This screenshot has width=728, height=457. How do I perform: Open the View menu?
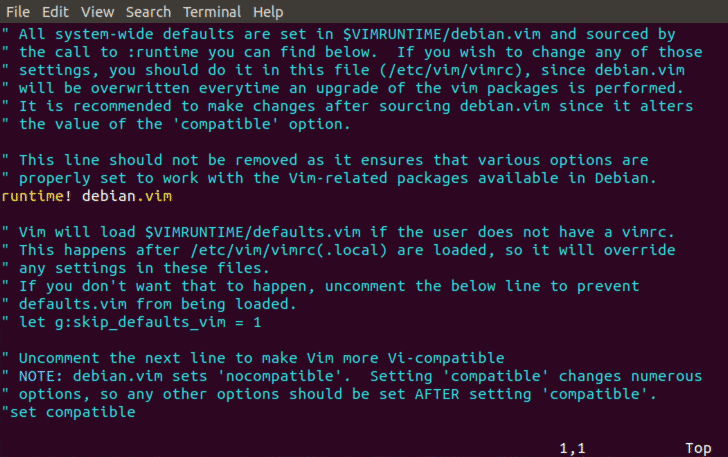tap(97, 12)
